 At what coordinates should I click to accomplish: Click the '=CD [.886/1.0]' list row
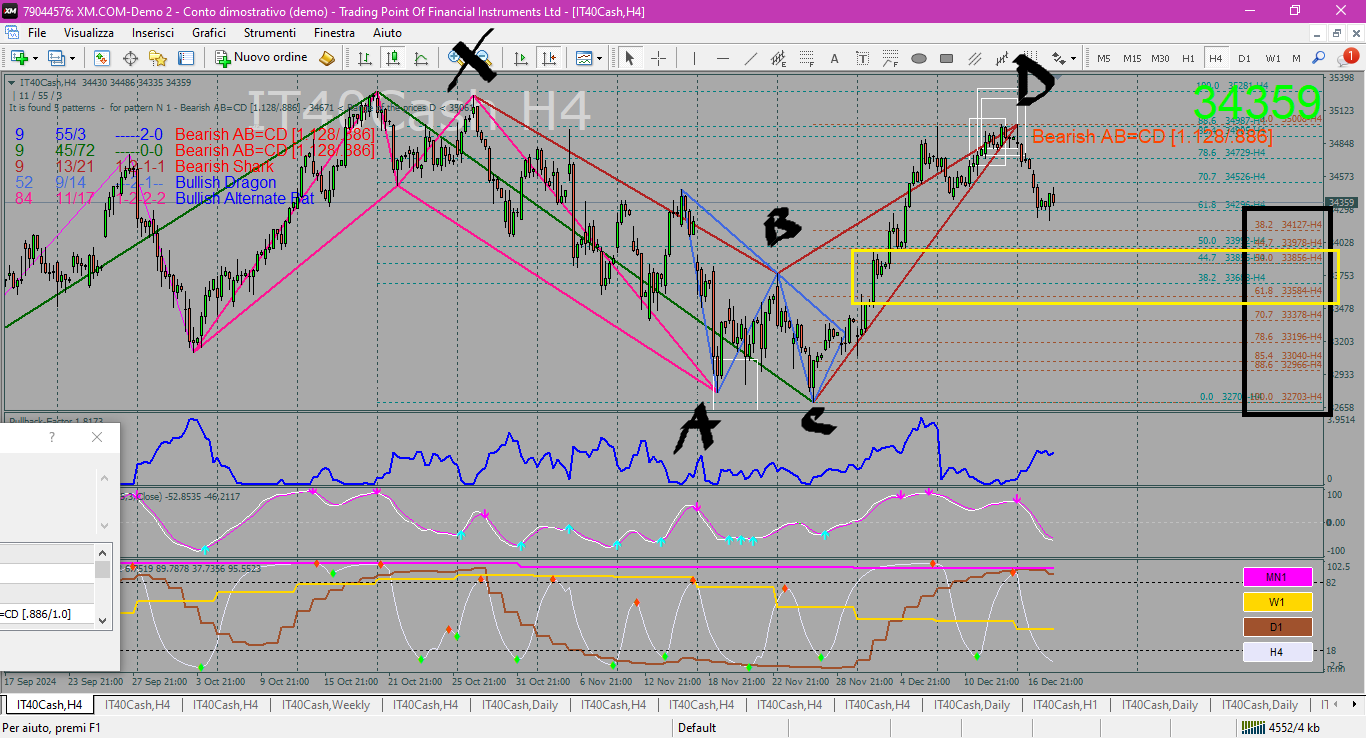tap(47, 614)
